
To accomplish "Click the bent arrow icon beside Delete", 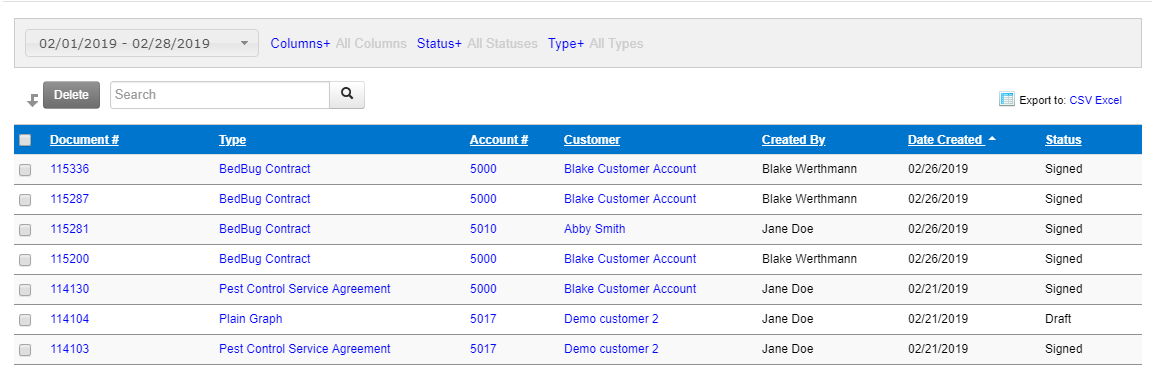I will (x=32, y=101).
